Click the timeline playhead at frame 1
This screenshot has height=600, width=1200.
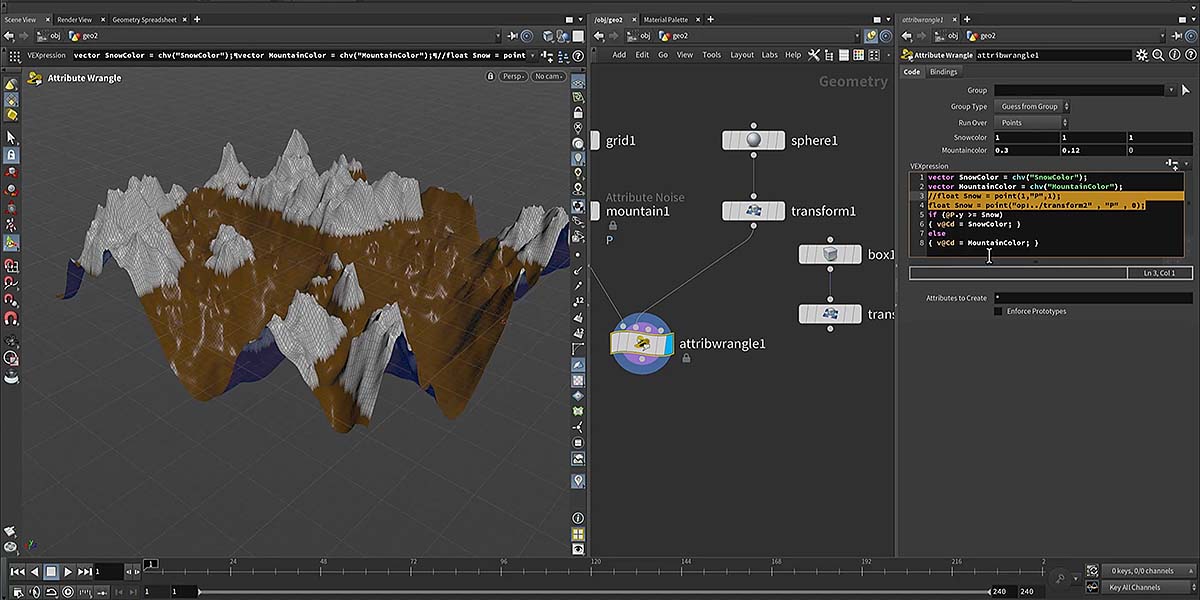click(150, 566)
